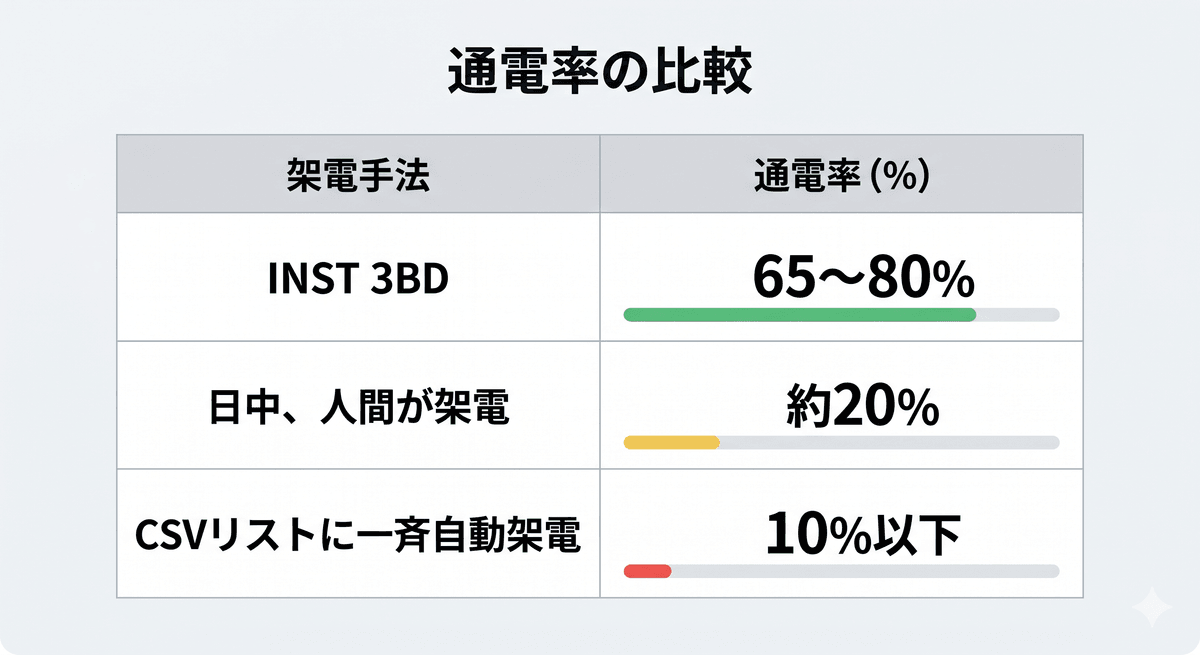Click the word CSV in the last row
Screen dimensions: 1200x655
coord(165,536)
